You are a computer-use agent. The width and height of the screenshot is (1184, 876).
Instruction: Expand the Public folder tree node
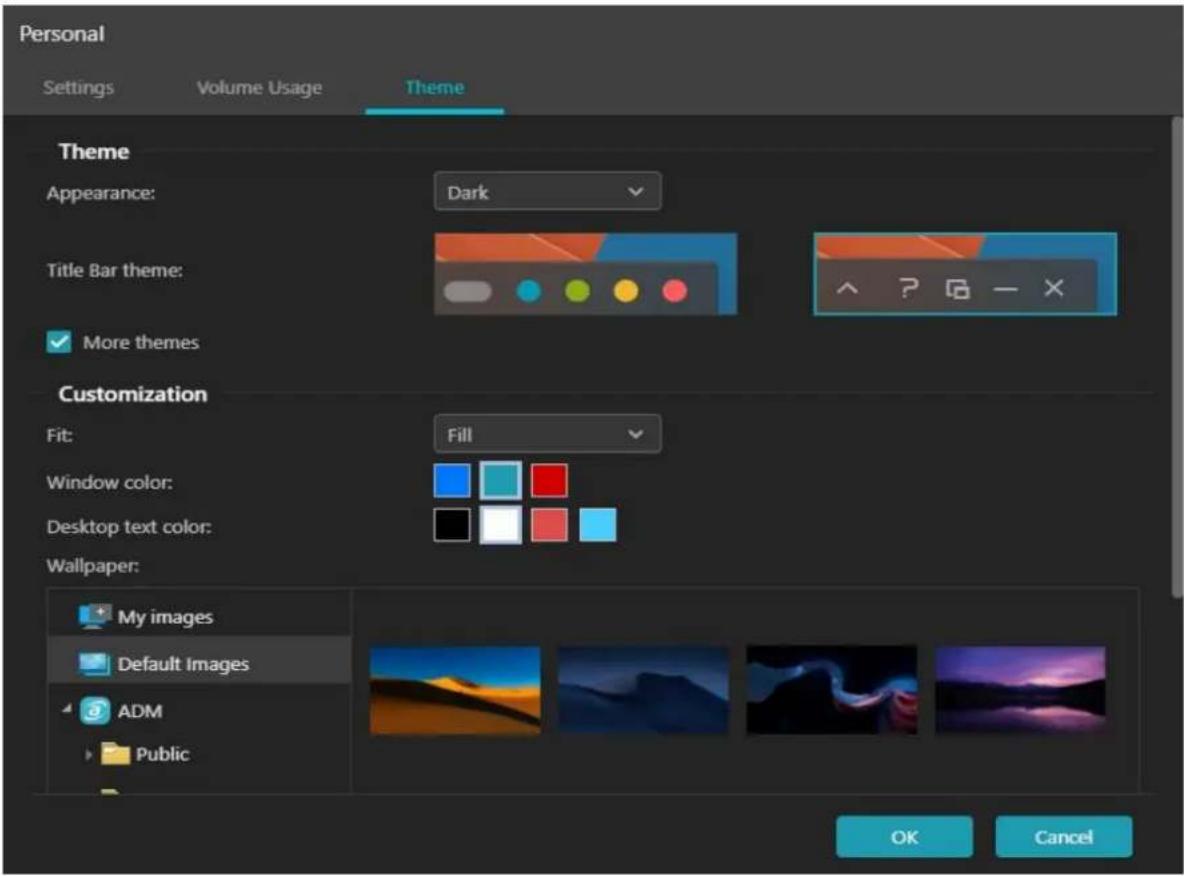(88, 755)
